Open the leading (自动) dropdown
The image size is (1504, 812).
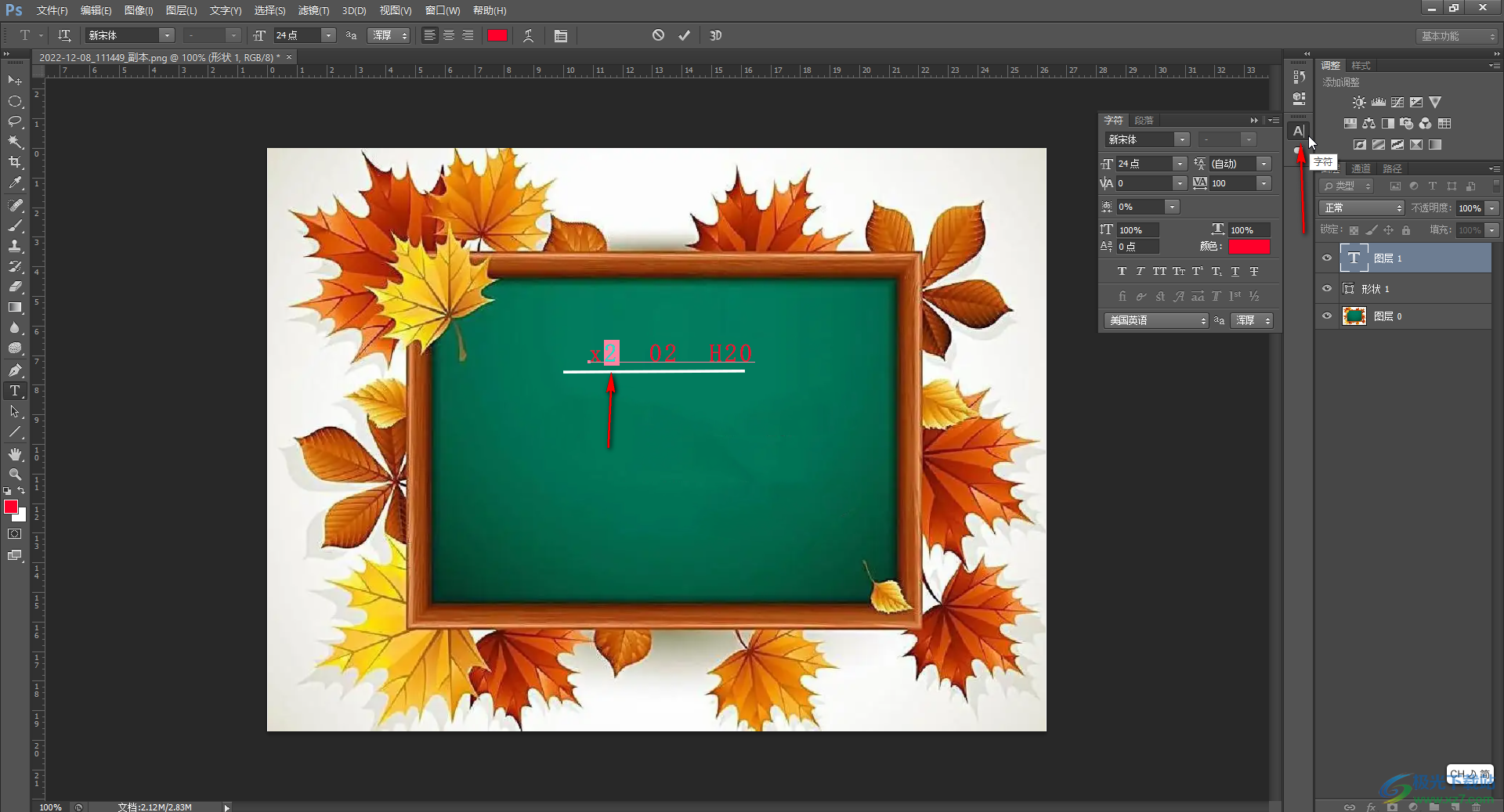1264,164
